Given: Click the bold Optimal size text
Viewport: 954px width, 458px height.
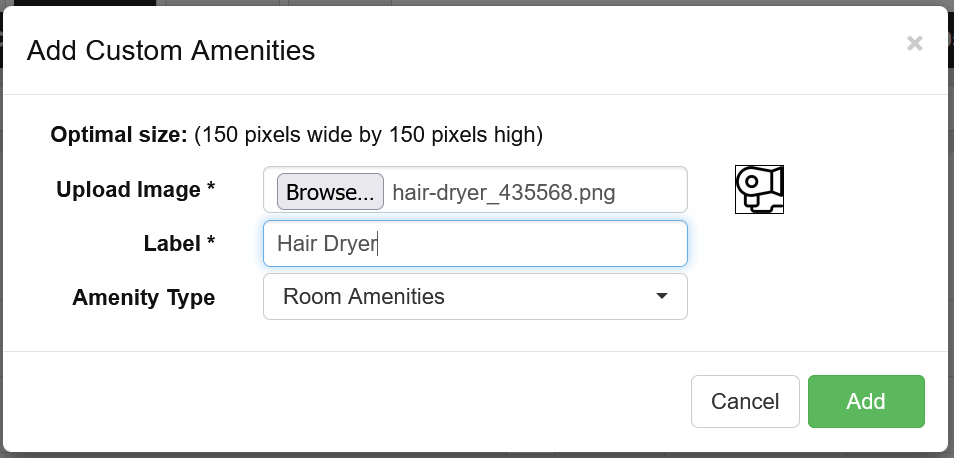Looking at the screenshot, I should coord(119,134).
